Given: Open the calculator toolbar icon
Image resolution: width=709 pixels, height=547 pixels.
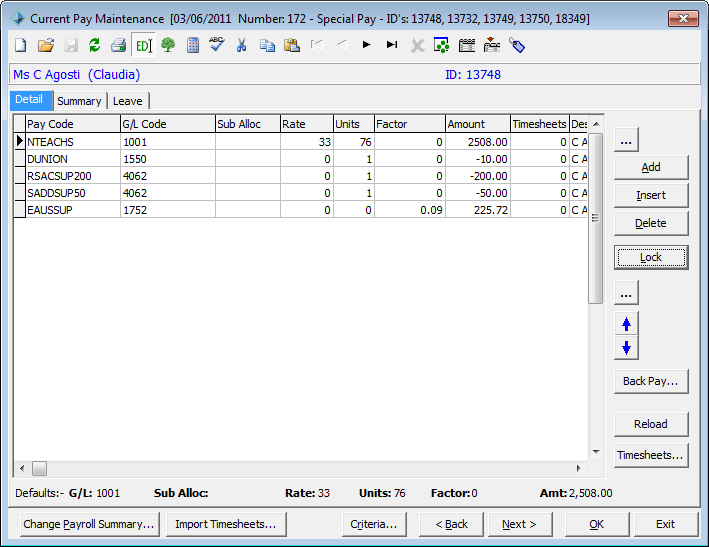Looking at the screenshot, I should tap(193, 45).
